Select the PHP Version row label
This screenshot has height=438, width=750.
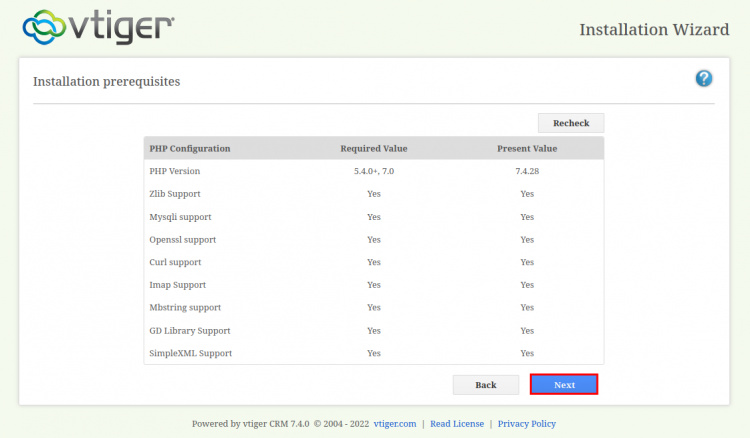coord(175,171)
